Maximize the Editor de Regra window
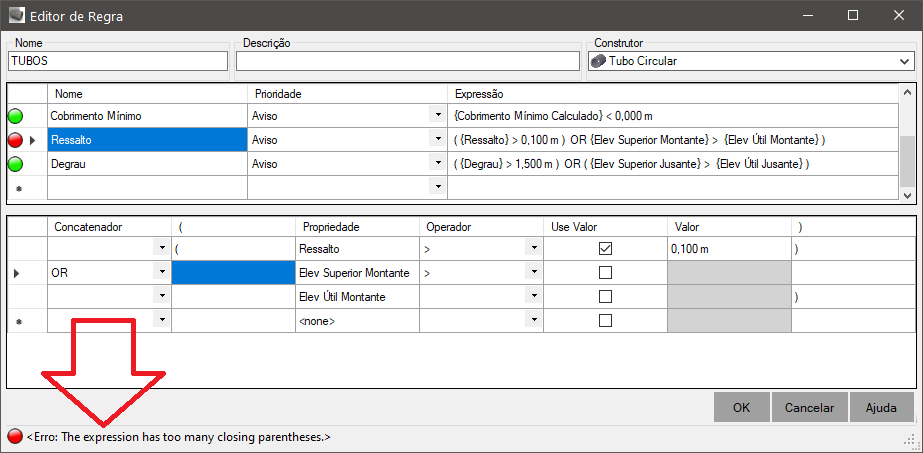 tap(852, 16)
